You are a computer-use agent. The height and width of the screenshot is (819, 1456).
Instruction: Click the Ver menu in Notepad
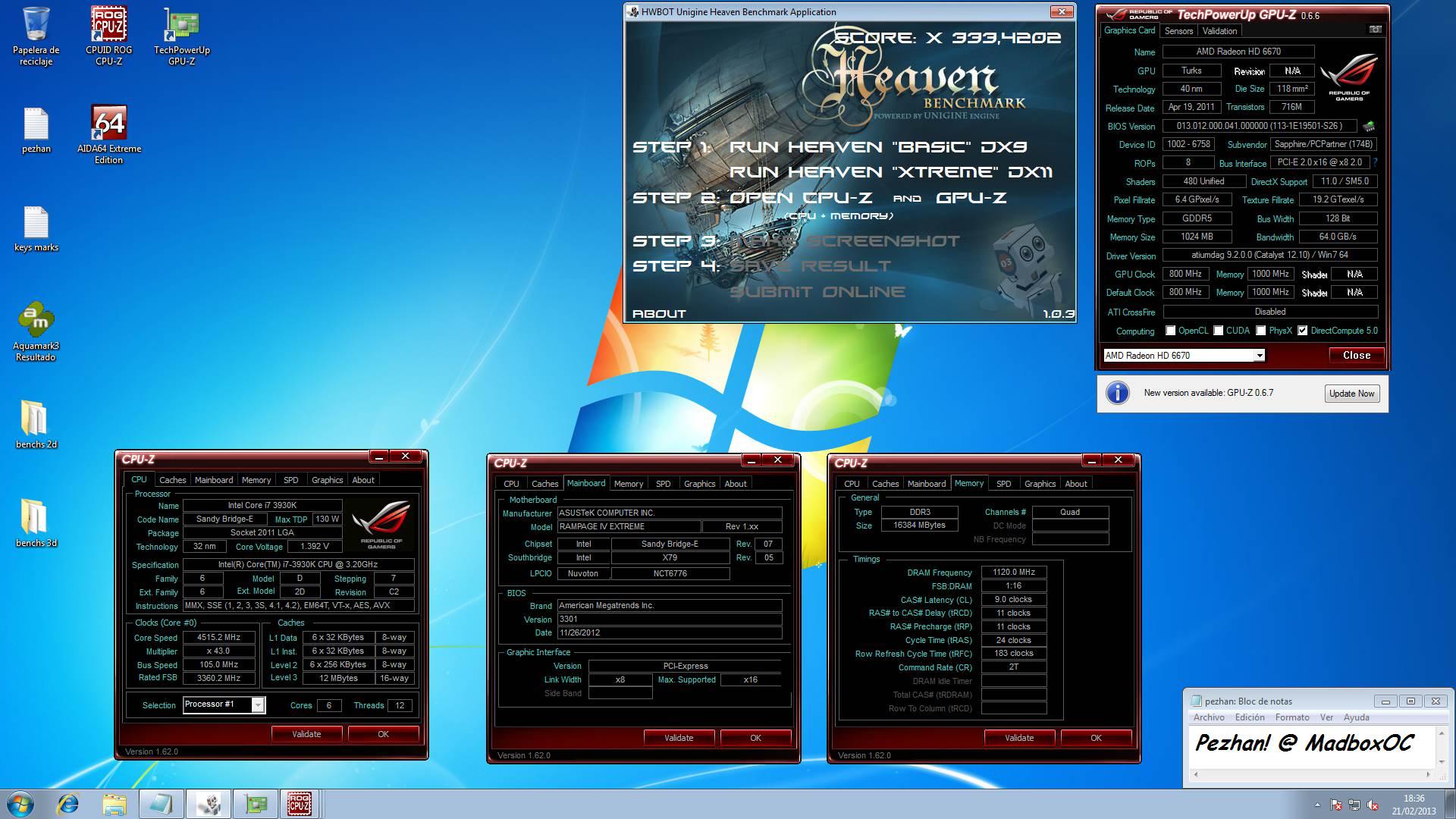click(1326, 717)
